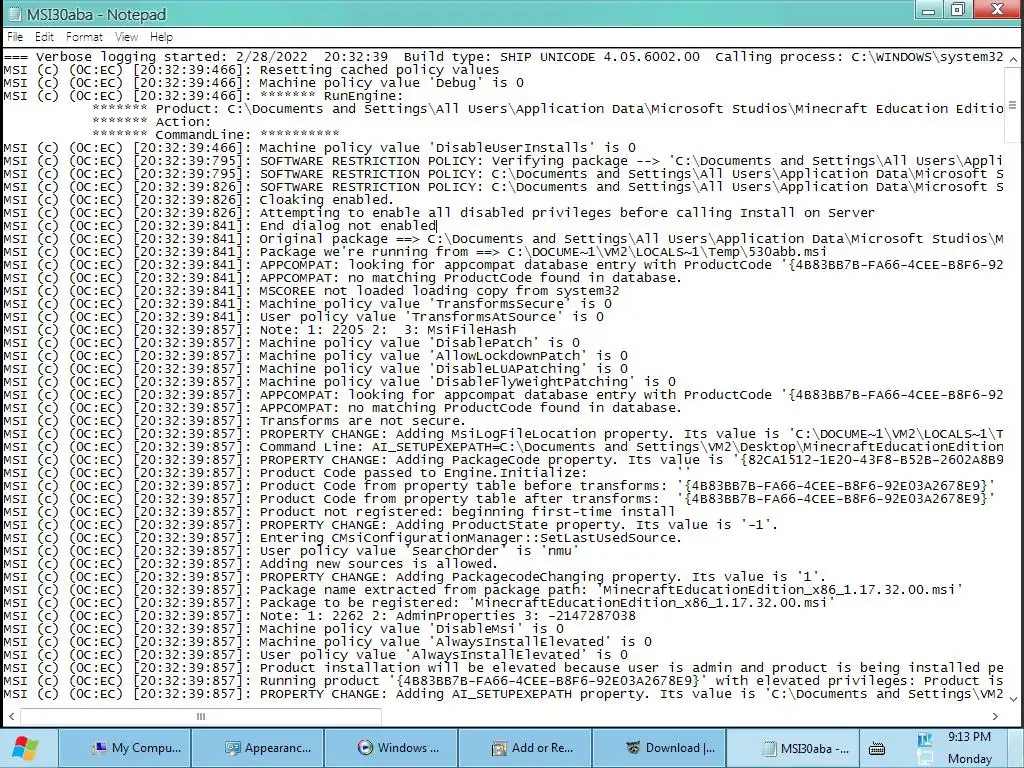Image resolution: width=1024 pixels, height=768 pixels.
Task: Click the Windows Start button
Action: click(25, 748)
